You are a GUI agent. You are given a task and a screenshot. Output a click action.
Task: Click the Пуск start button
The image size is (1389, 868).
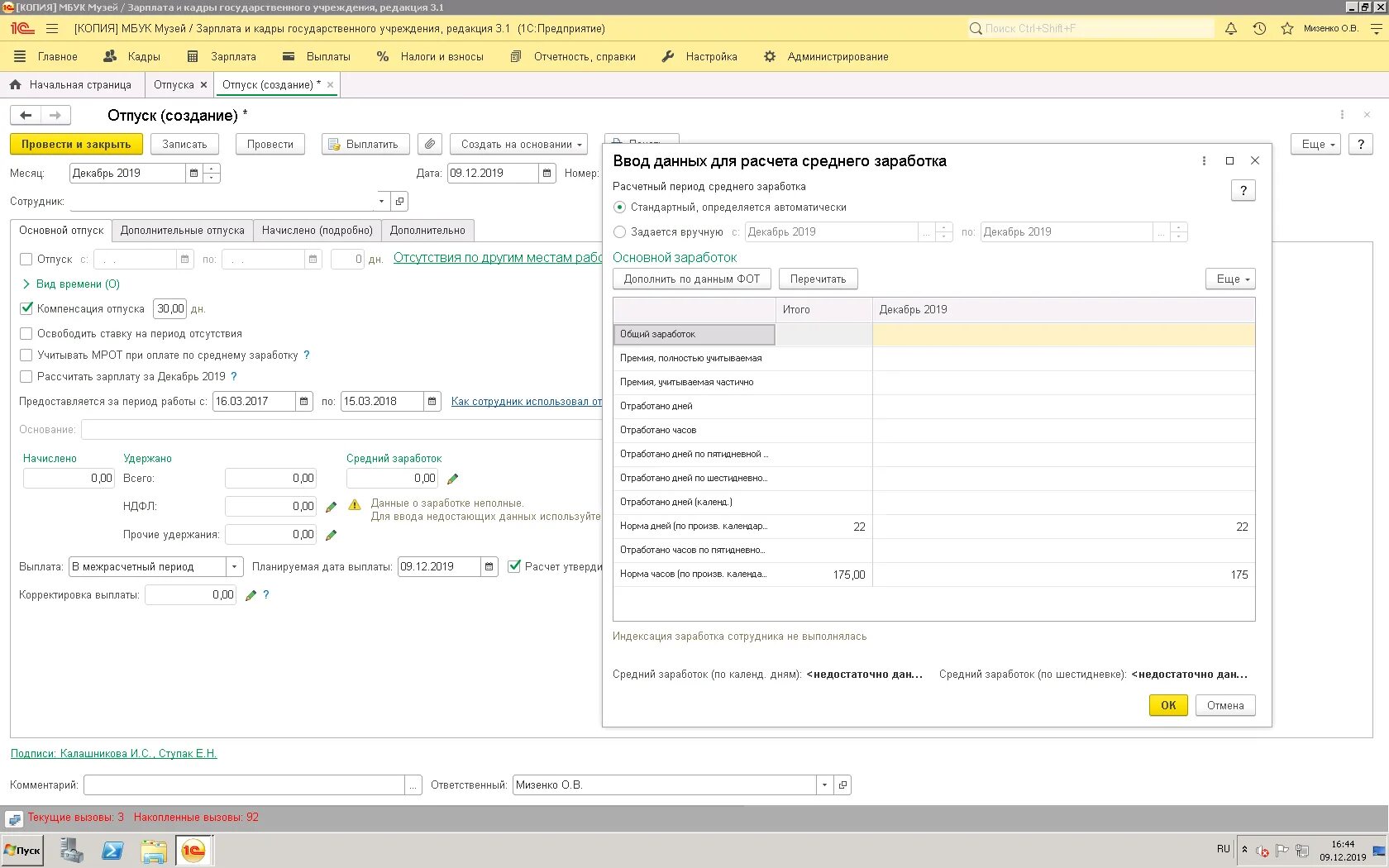tap(22, 850)
